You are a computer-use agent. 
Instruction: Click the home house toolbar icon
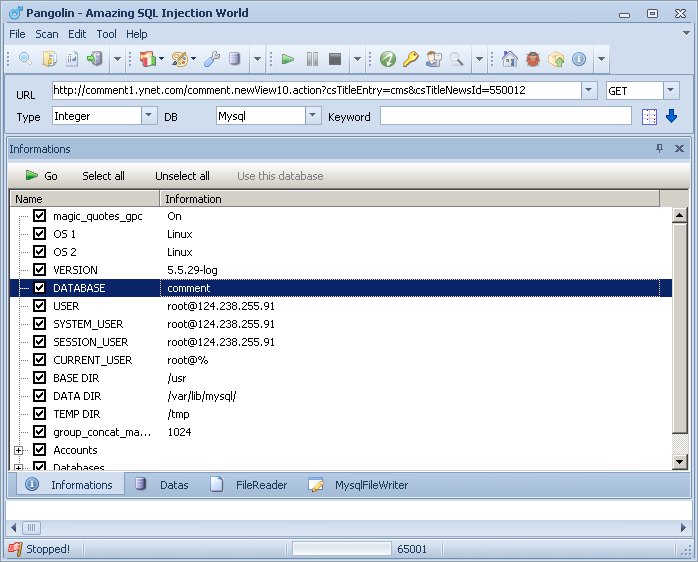510,59
